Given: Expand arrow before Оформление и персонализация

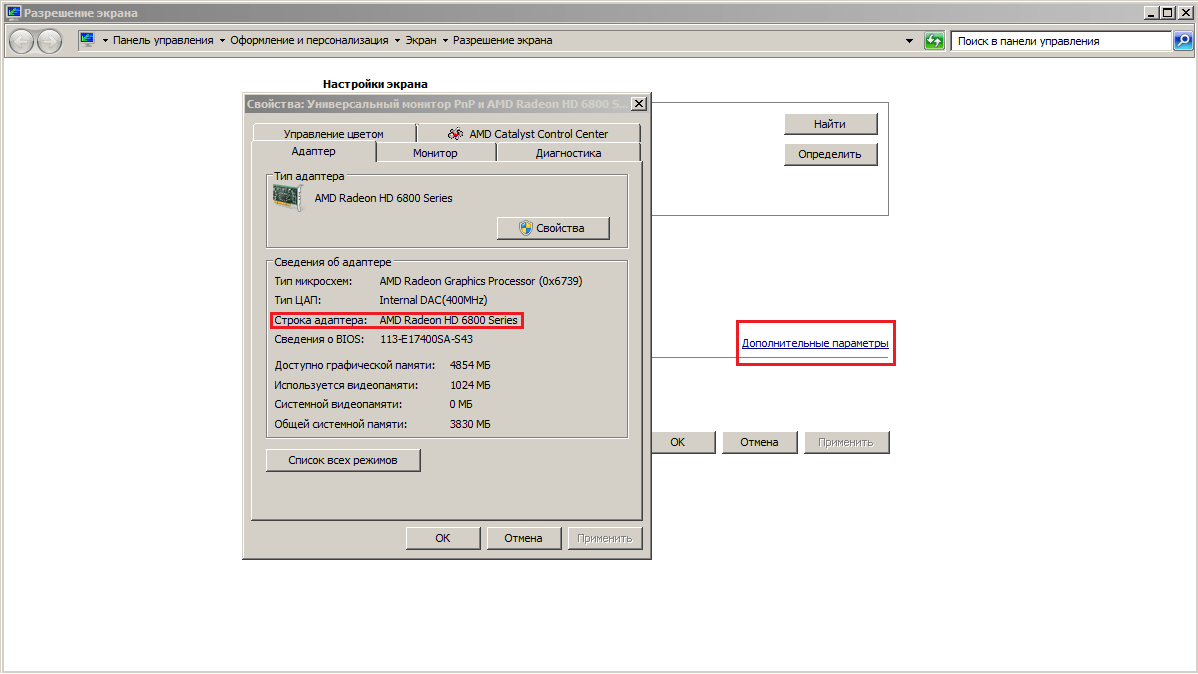Looking at the screenshot, I should pos(222,41).
